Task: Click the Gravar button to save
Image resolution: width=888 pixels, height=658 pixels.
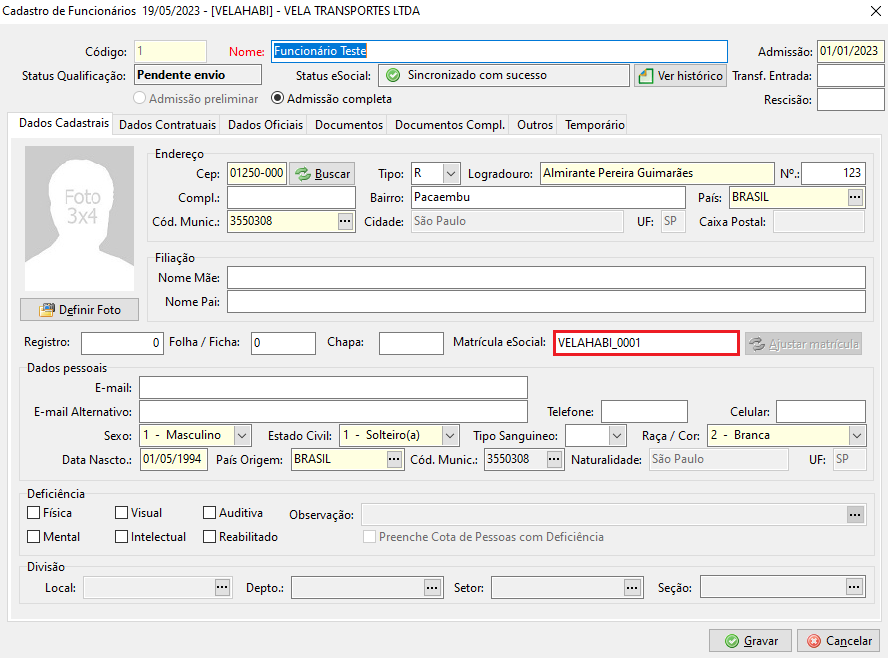Action: tap(751, 640)
